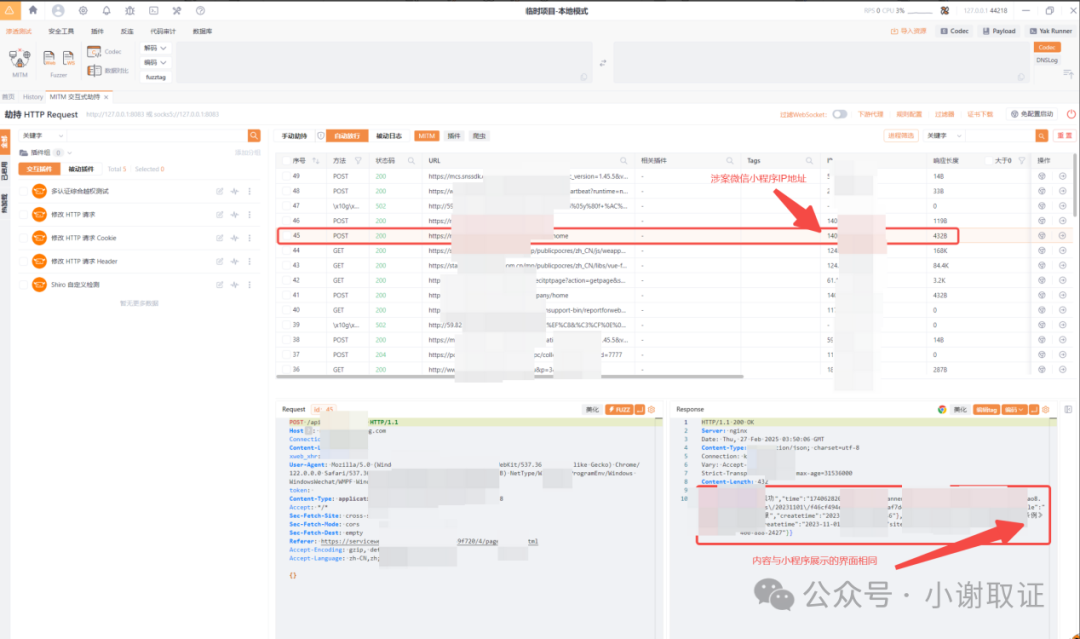Switch to the 被动日志 tab

pos(389,136)
